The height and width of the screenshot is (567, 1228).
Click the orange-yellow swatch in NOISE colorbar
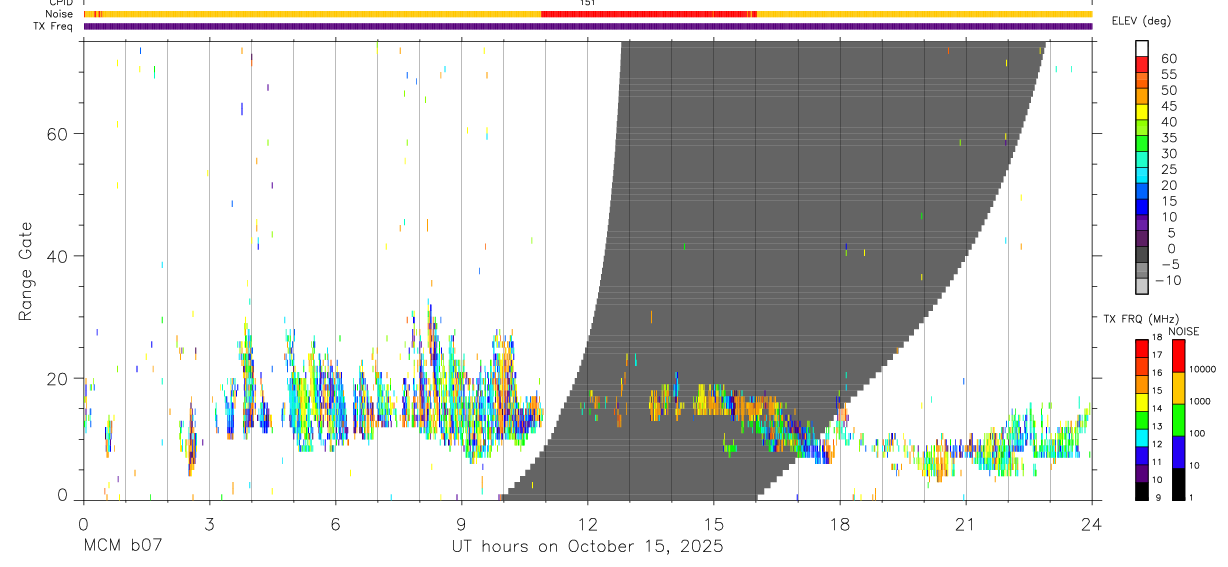pyautogui.click(x=1178, y=388)
